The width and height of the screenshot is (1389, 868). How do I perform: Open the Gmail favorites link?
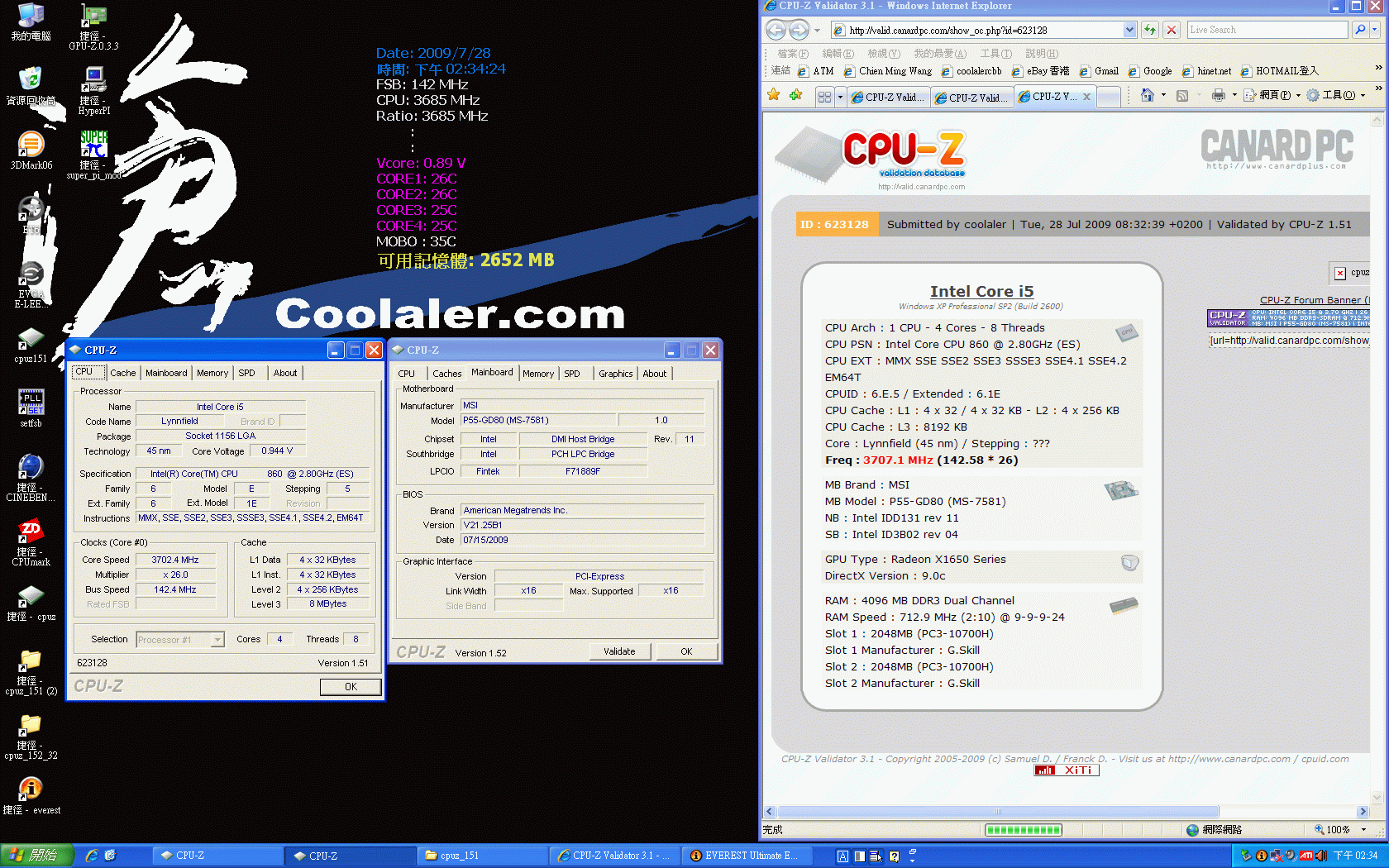tap(1098, 71)
